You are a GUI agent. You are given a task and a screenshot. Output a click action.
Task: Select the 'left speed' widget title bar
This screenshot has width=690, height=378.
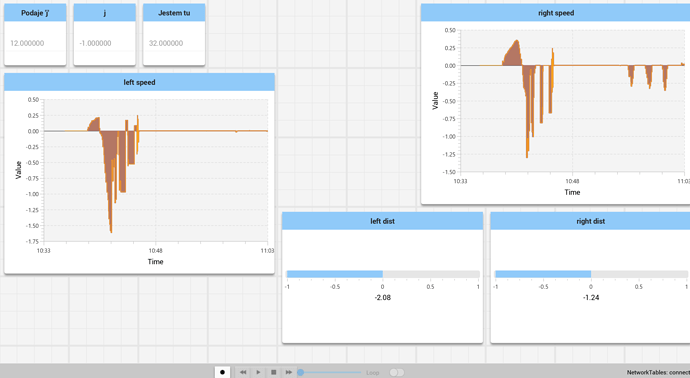coord(139,82)
